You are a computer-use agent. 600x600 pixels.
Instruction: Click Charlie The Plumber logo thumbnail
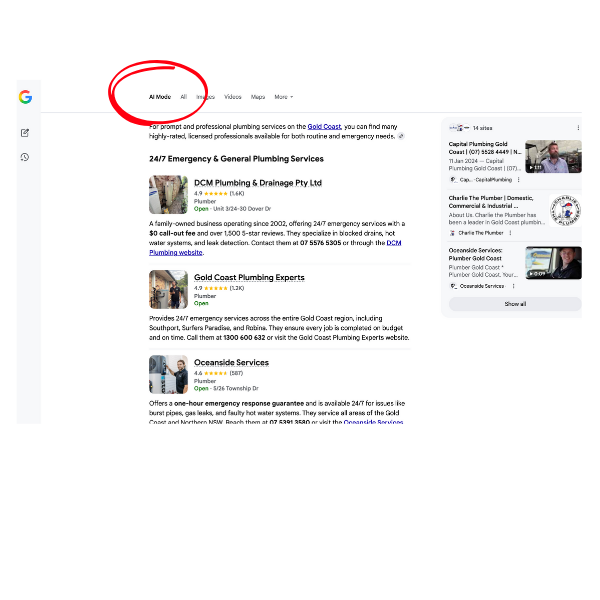pos(565,210)
